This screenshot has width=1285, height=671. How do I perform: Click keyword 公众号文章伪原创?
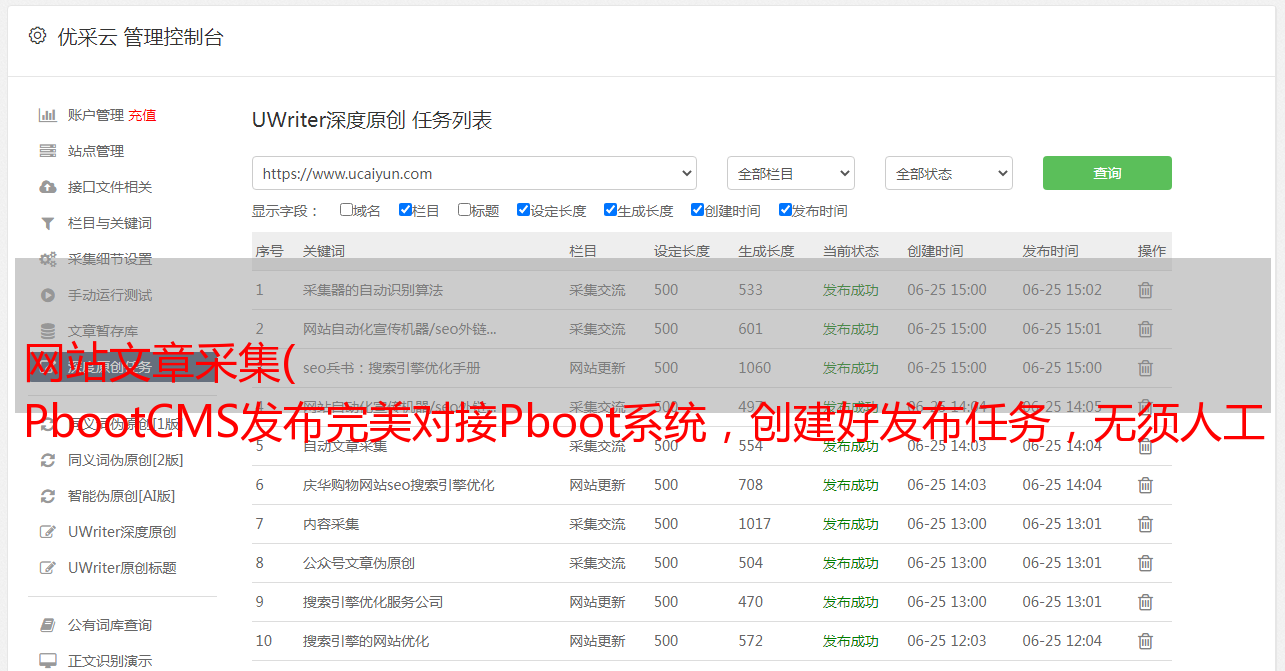pyautogui.click(x=359, y=563)
